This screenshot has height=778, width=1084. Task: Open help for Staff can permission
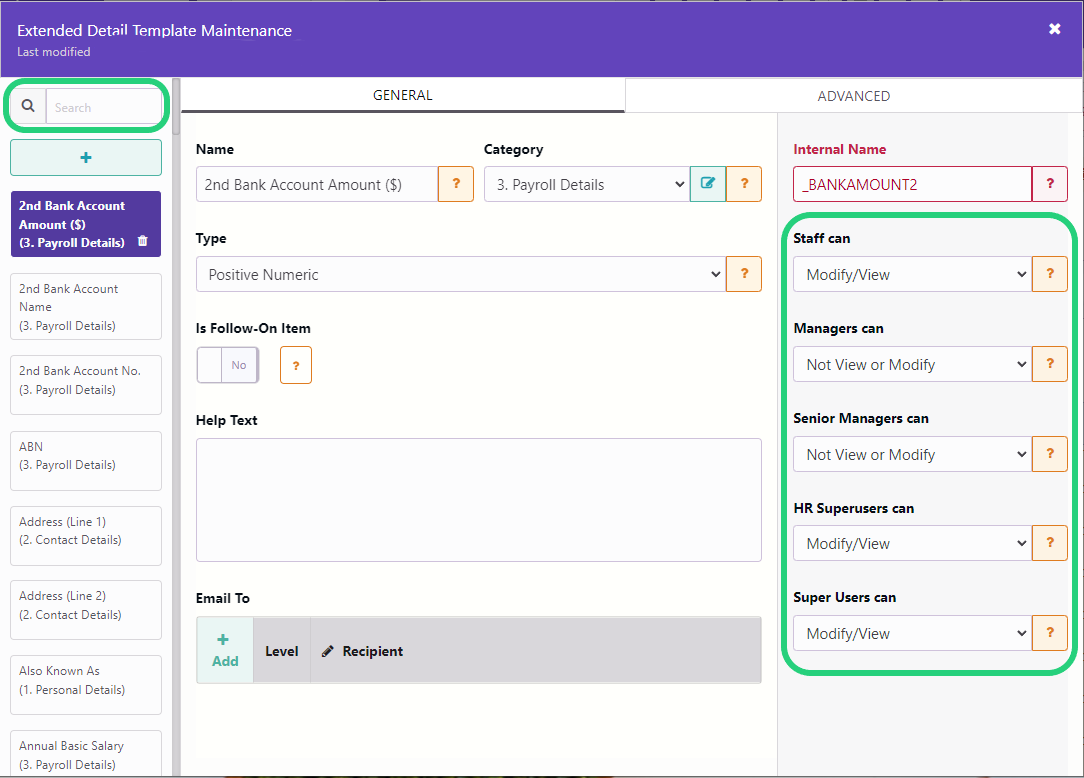click(1049, 274)
